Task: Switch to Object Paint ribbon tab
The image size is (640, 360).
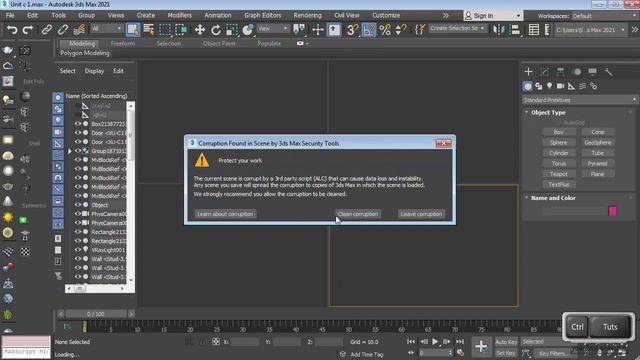Action: pos(219,43)
